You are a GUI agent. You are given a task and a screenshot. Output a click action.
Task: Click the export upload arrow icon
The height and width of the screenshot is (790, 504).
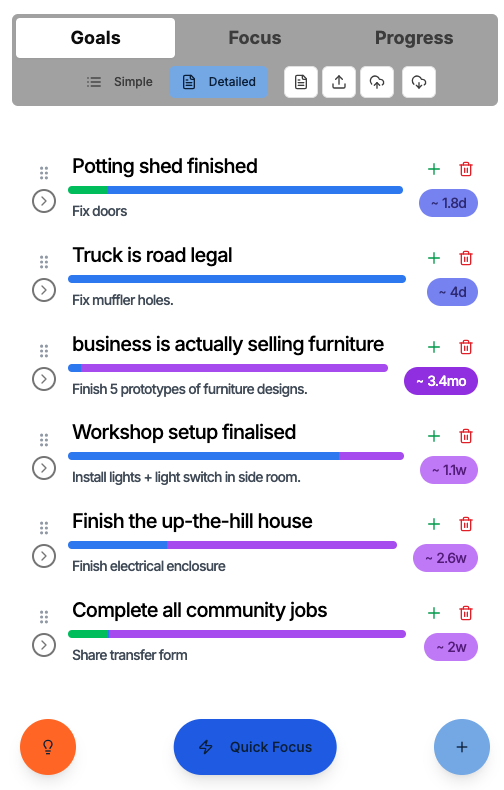(339, 82)
